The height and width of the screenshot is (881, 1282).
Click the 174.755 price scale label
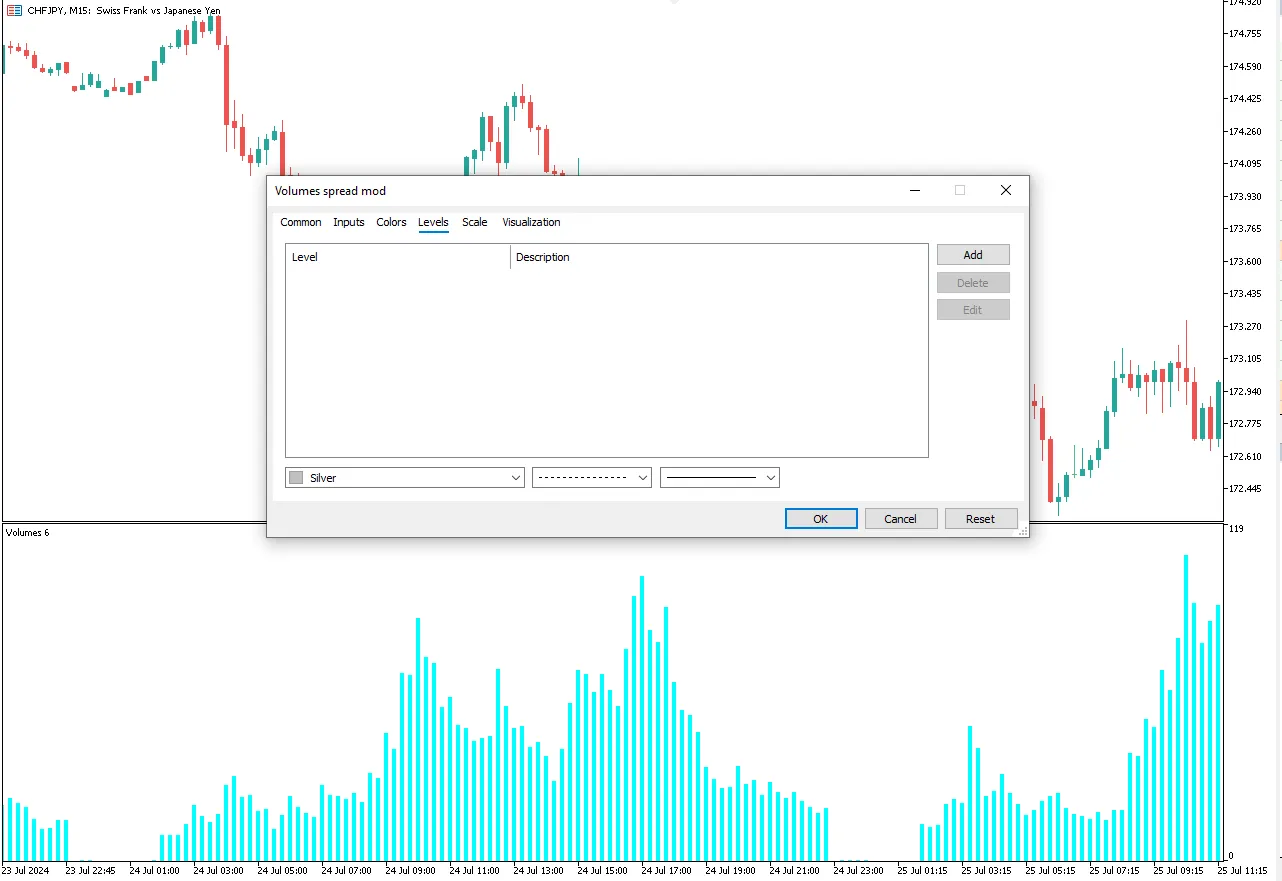tap(1244, 34)
